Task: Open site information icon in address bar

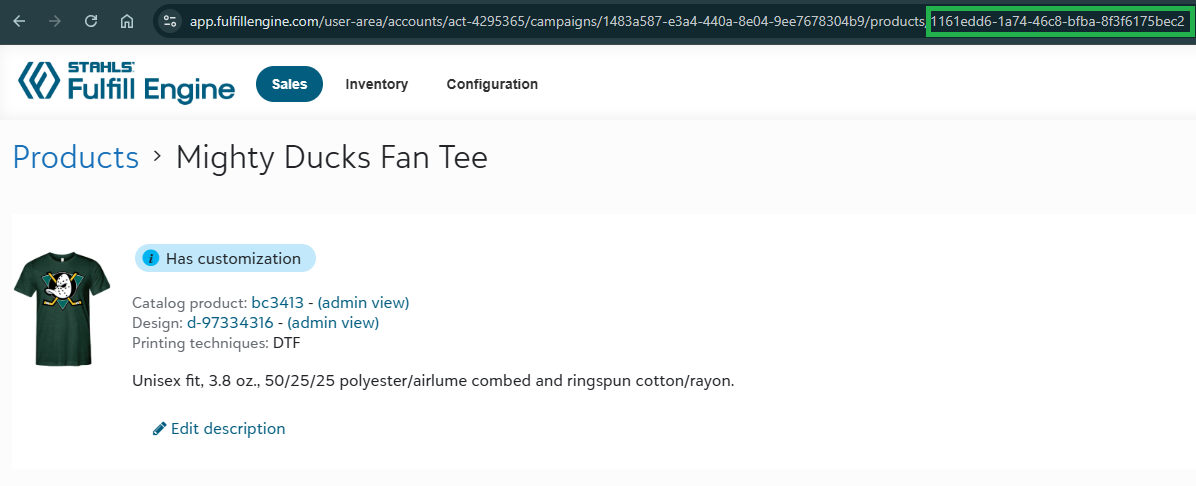Action: [170, 21]
